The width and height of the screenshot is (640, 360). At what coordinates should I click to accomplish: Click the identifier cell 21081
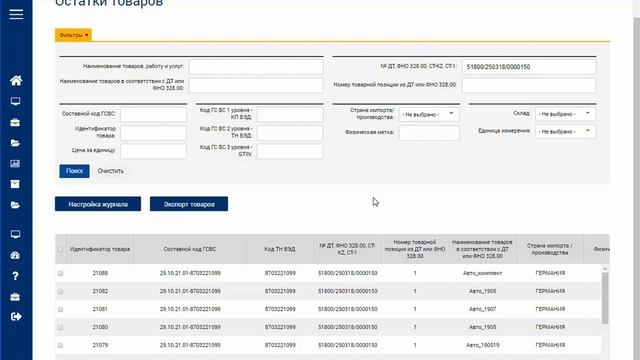pos(100,309)
